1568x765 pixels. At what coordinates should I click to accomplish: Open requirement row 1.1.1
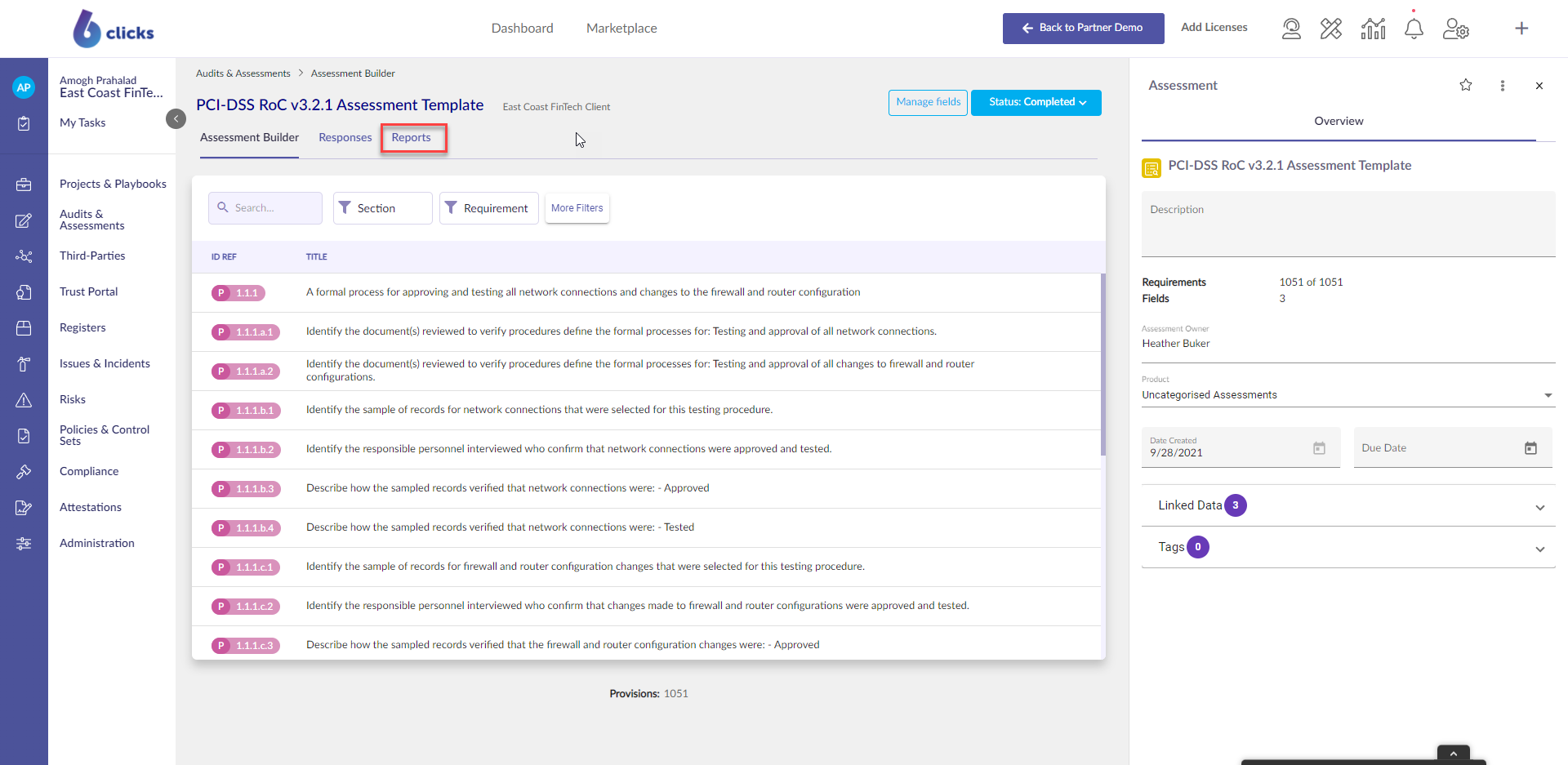tap(646, 293)
